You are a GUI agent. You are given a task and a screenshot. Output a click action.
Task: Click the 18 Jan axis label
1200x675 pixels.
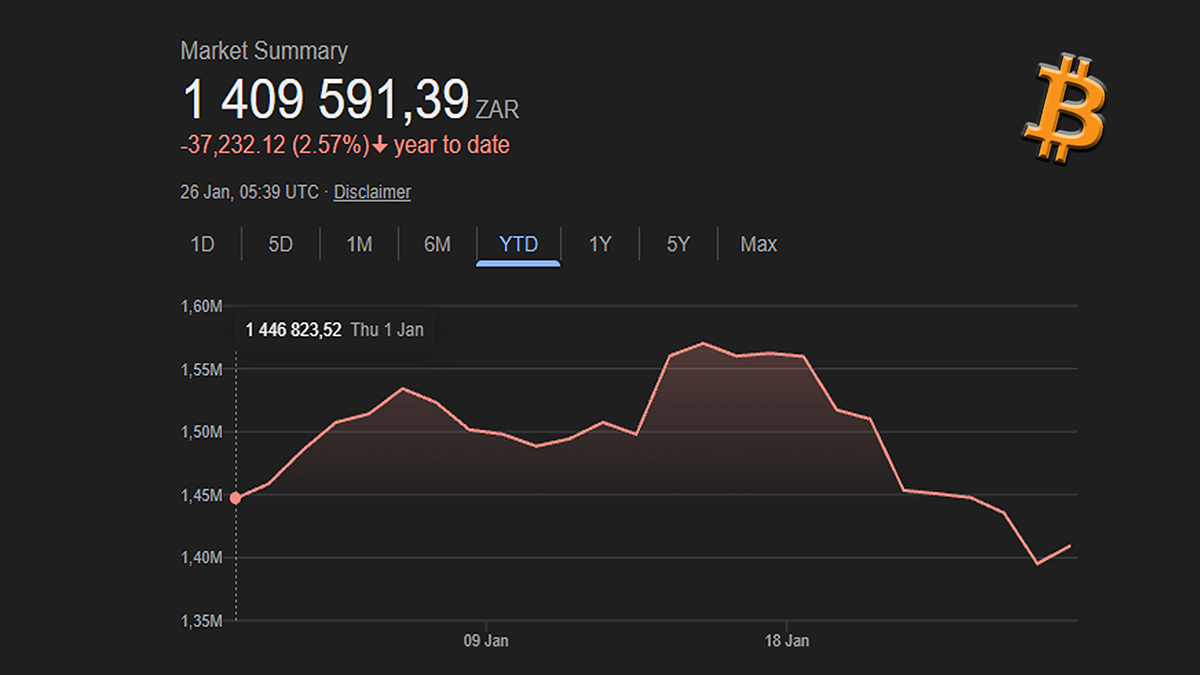[x=787, y=640]
